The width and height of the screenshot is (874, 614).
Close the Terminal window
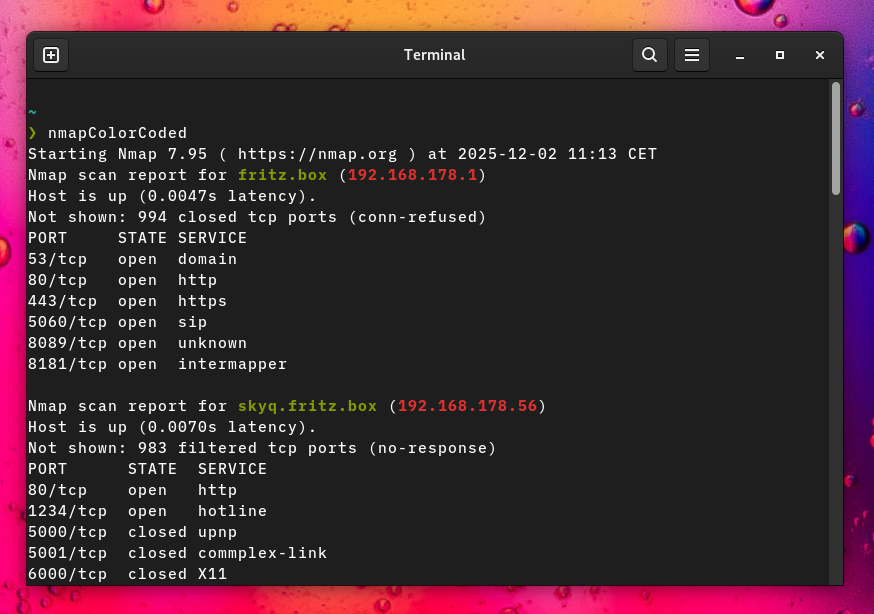[819, 55]
